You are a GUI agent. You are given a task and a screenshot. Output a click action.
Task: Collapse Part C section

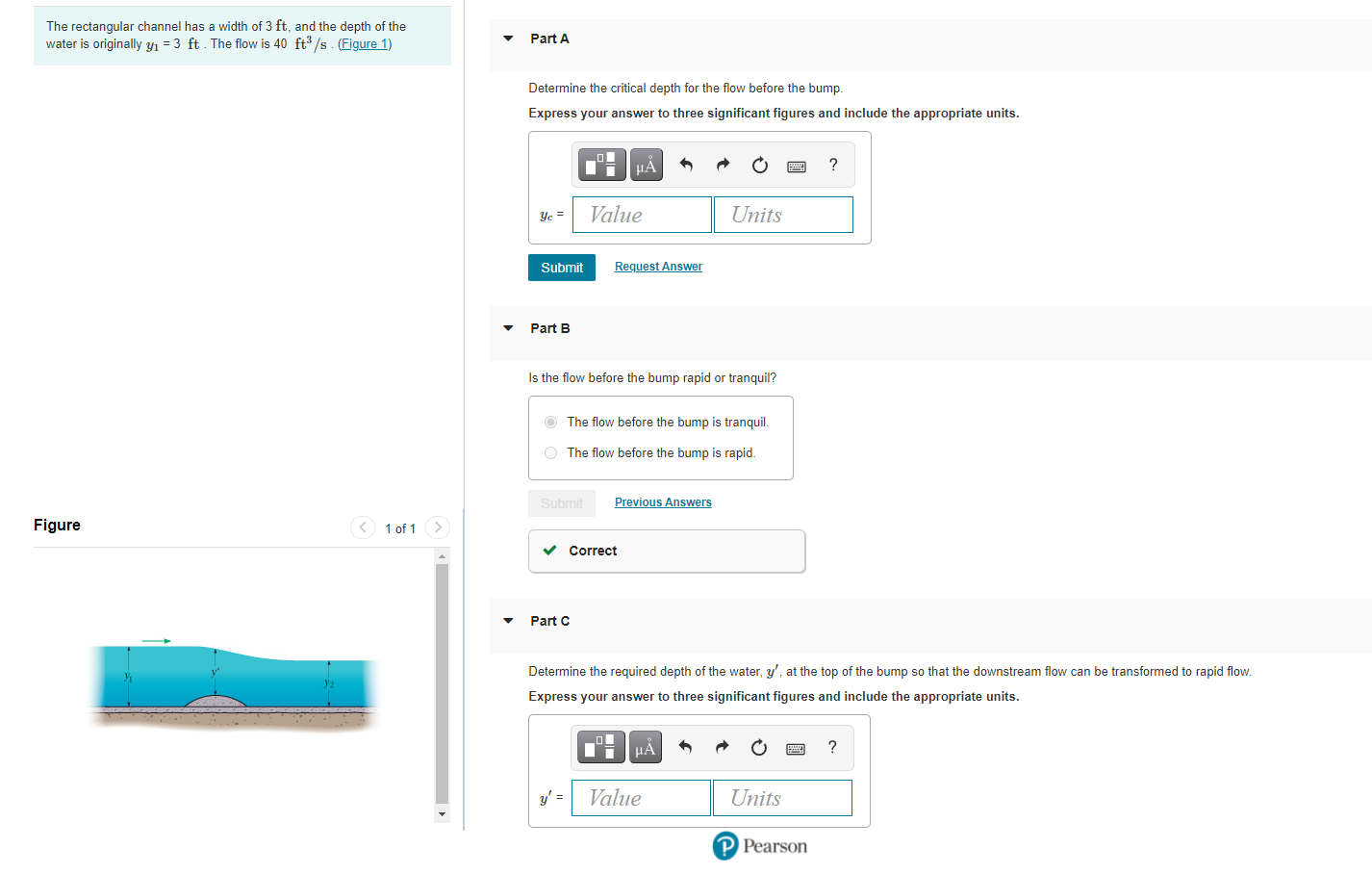coord(508,621)
